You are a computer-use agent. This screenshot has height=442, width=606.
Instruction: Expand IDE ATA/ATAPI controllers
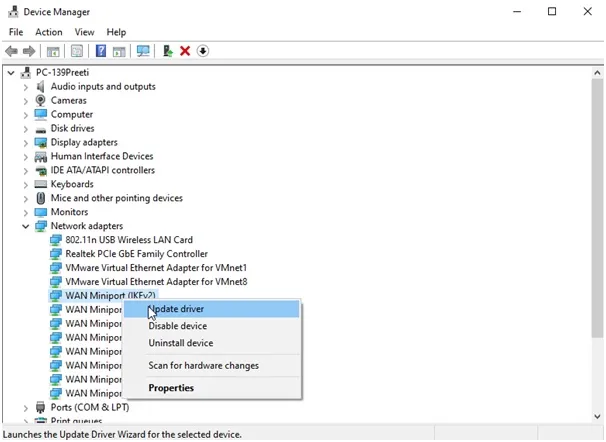(26, 171)
